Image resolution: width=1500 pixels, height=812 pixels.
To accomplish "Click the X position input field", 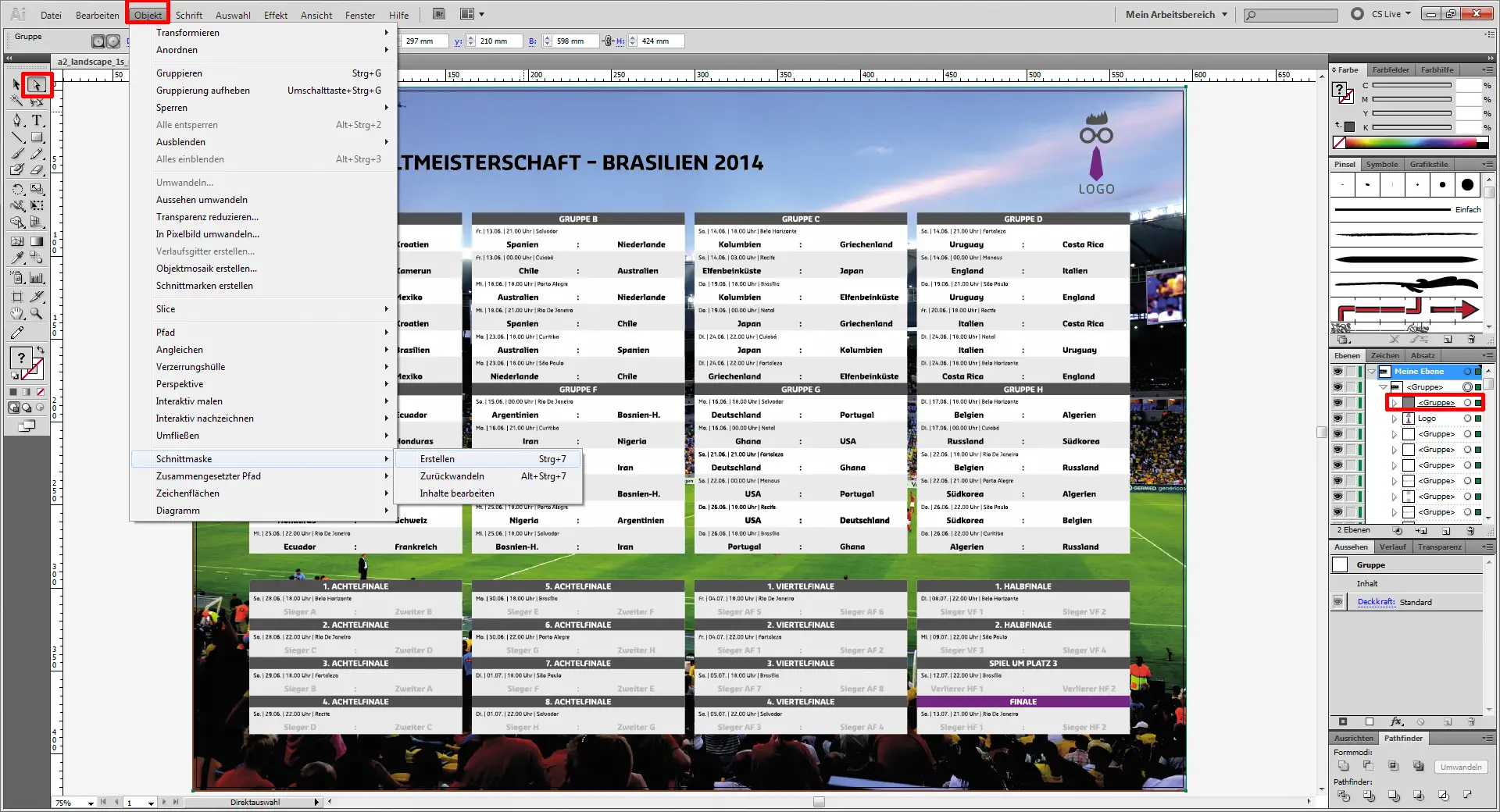I will 426,41.
